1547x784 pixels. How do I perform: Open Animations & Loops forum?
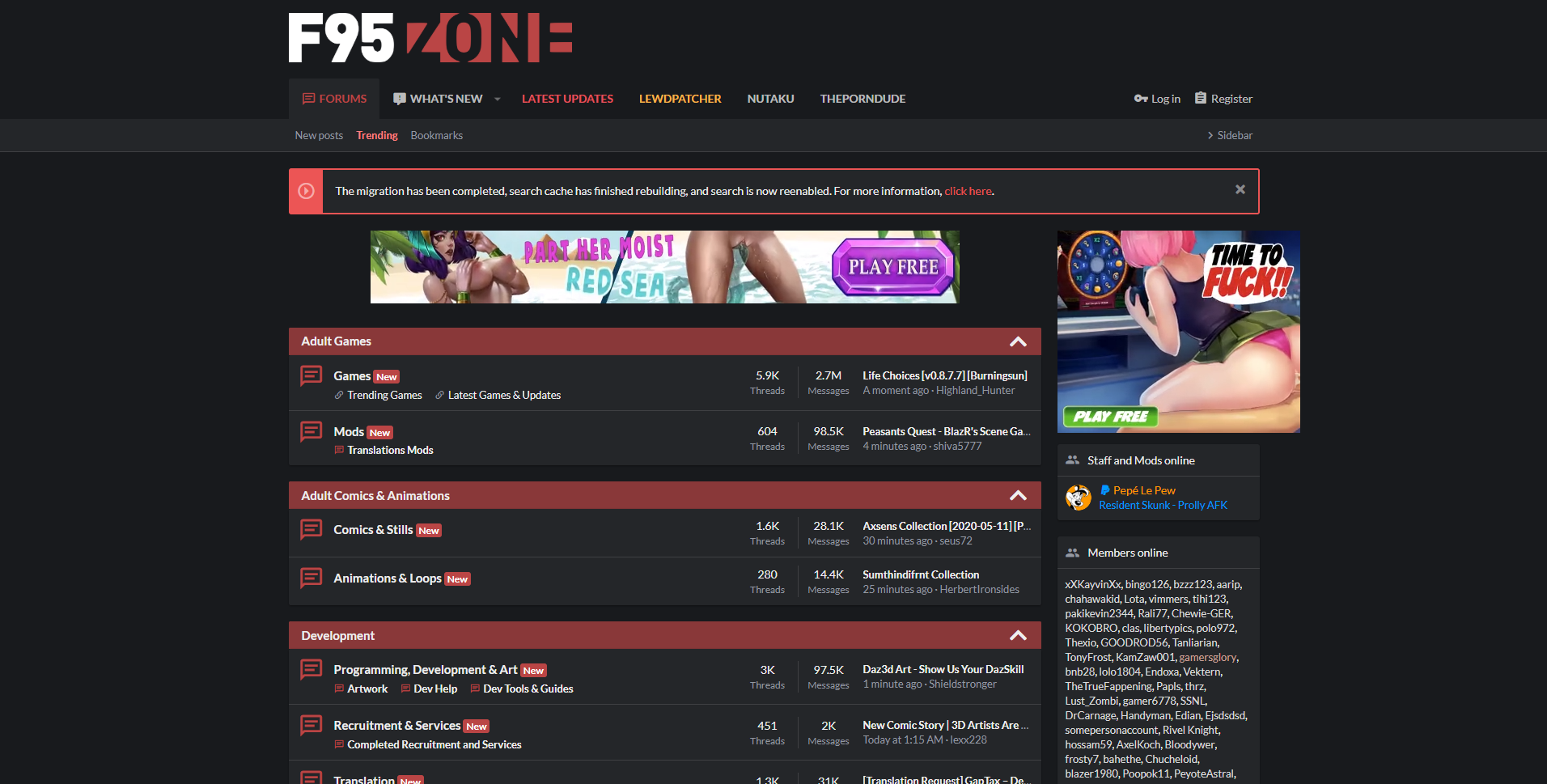pos(388,578)
